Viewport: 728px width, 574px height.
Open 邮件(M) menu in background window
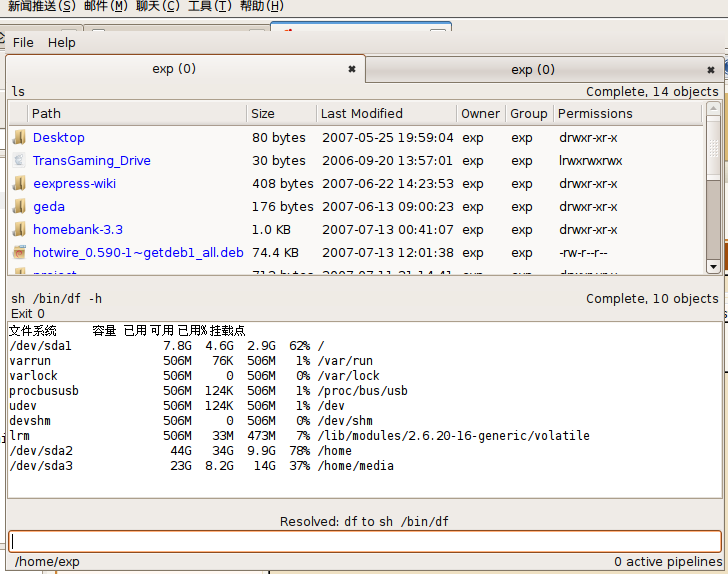point(106,6)
